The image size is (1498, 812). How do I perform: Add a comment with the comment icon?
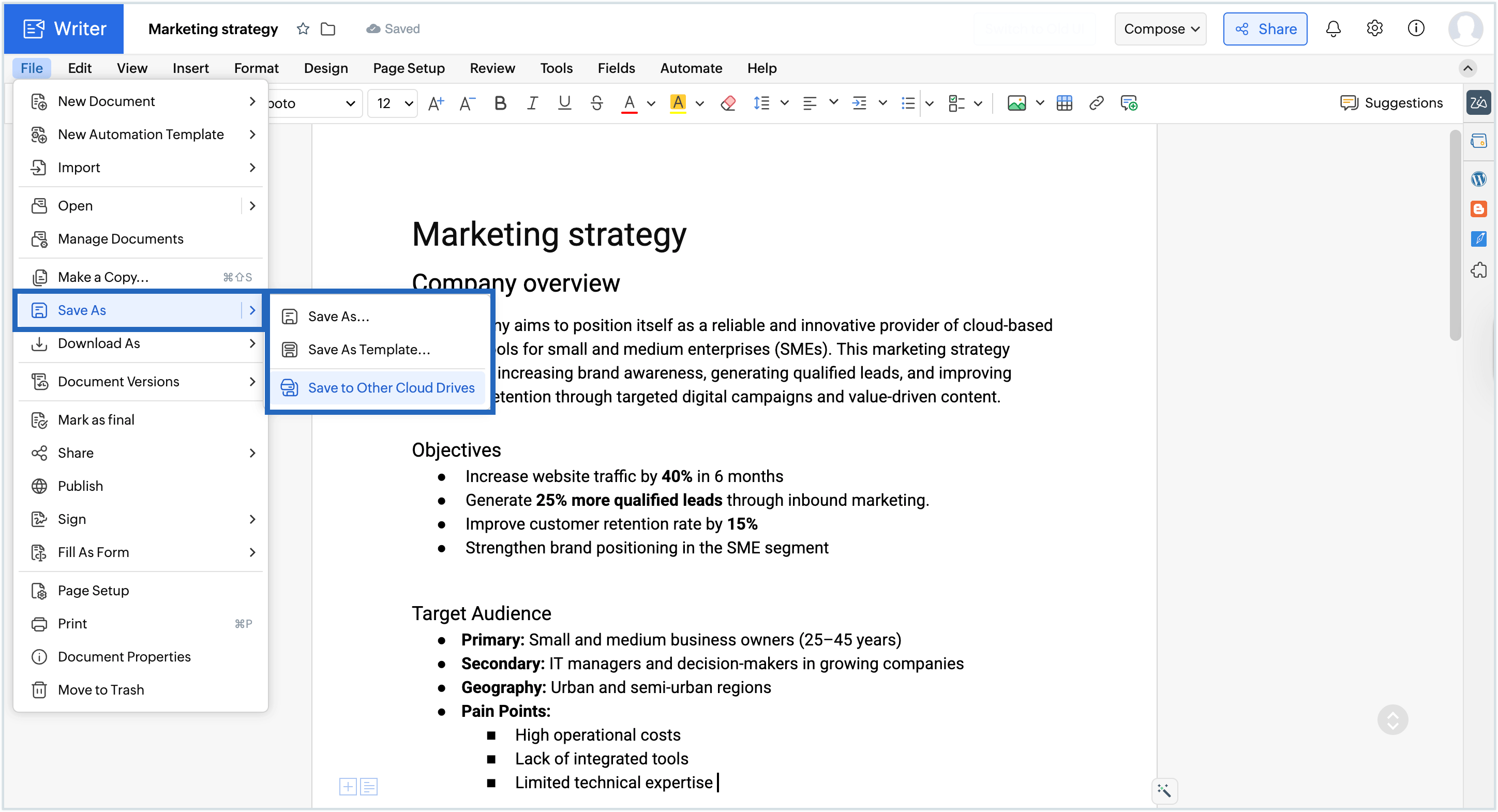pos(1128,103)
